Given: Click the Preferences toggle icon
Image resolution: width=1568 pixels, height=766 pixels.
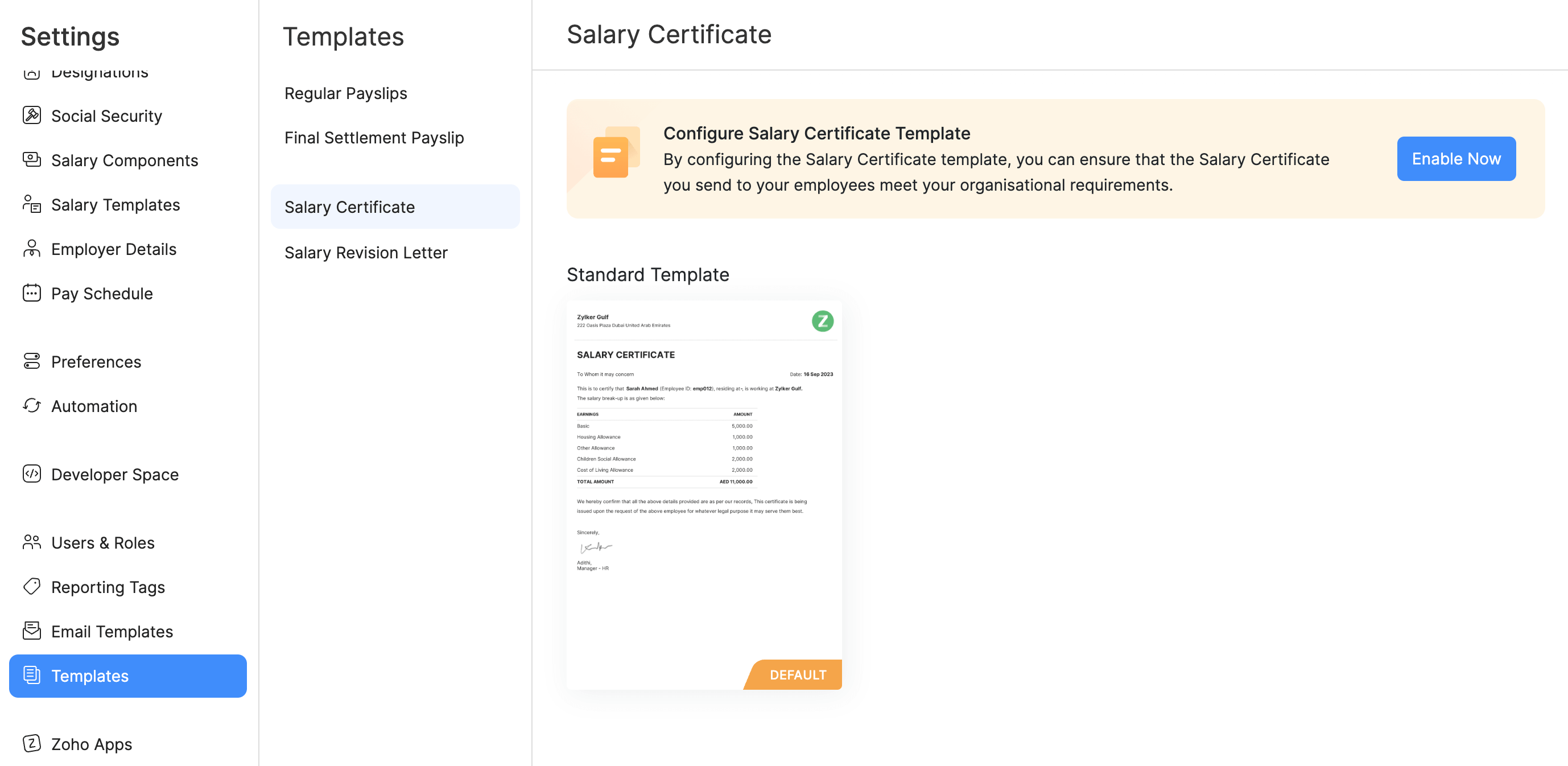Looking at the screenshot, I should [32, 361].
